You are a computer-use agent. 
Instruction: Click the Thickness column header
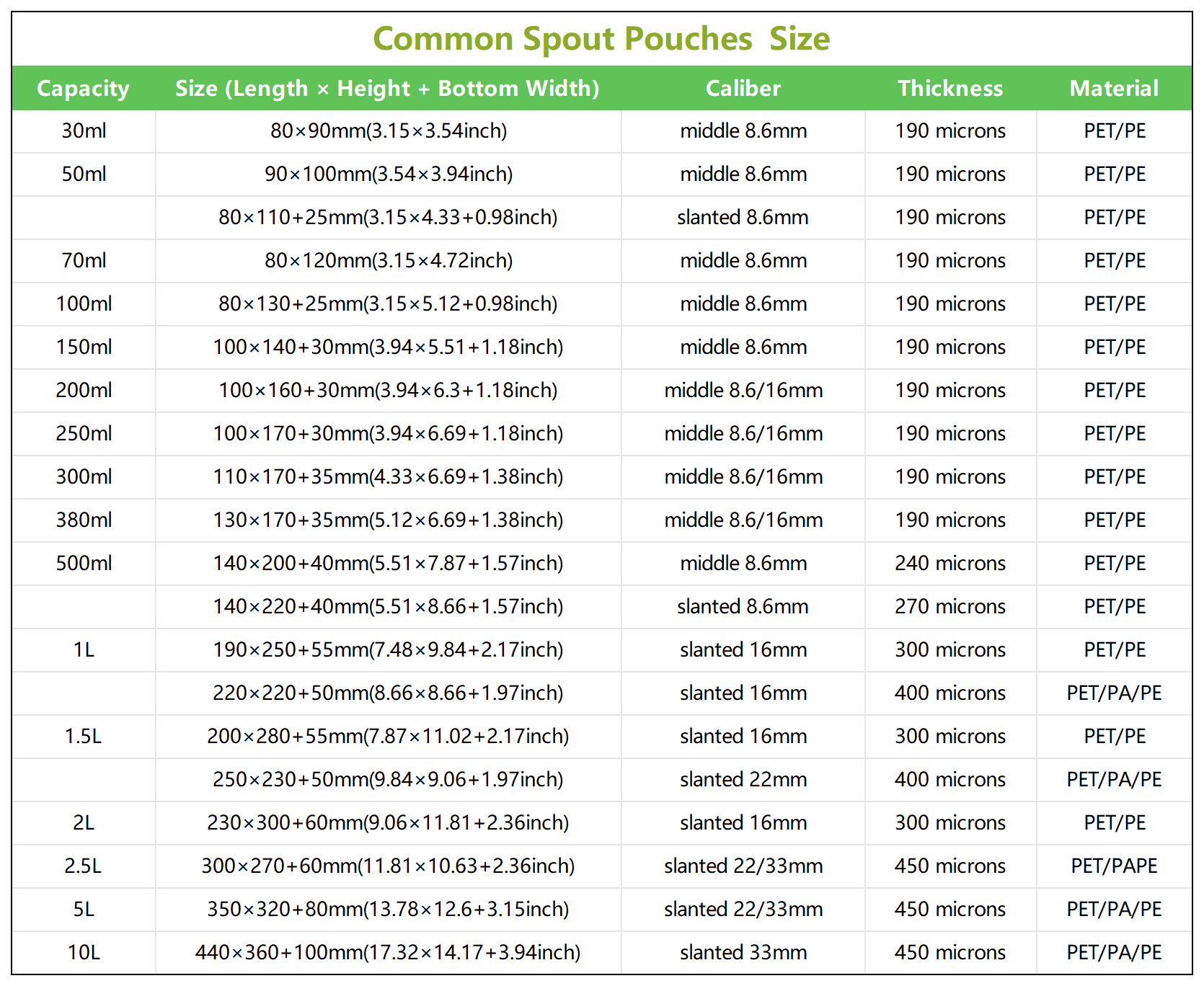tap(950, 89)
